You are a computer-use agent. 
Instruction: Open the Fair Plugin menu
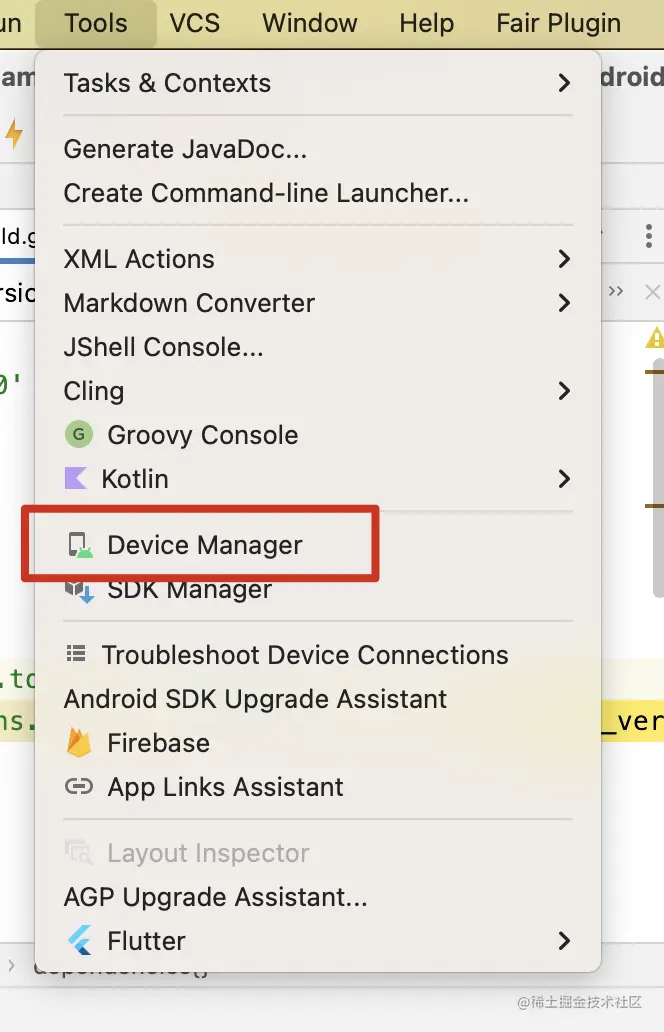click(558, 23)
